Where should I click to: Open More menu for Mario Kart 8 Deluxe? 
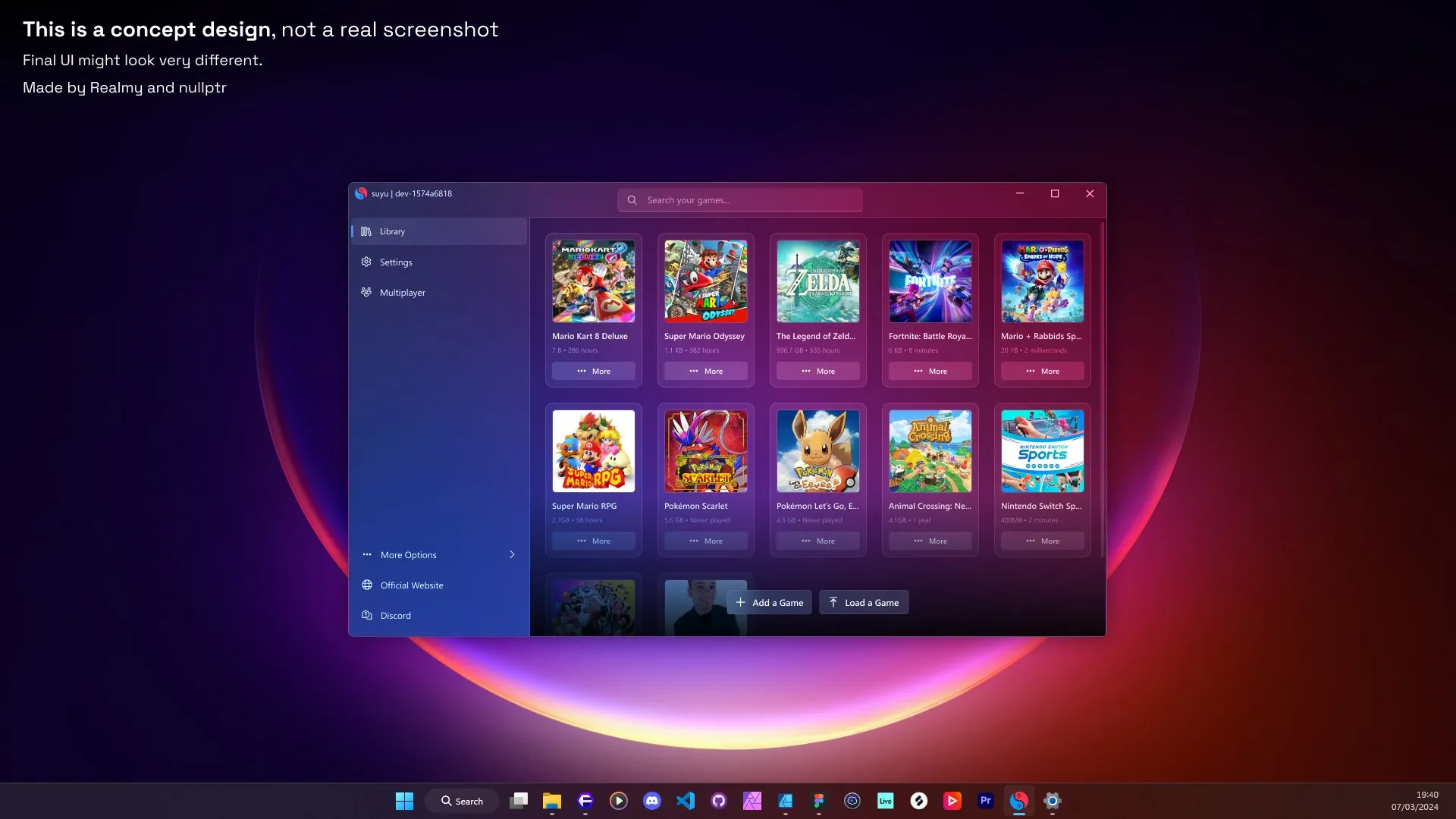[x=593, y=372]
